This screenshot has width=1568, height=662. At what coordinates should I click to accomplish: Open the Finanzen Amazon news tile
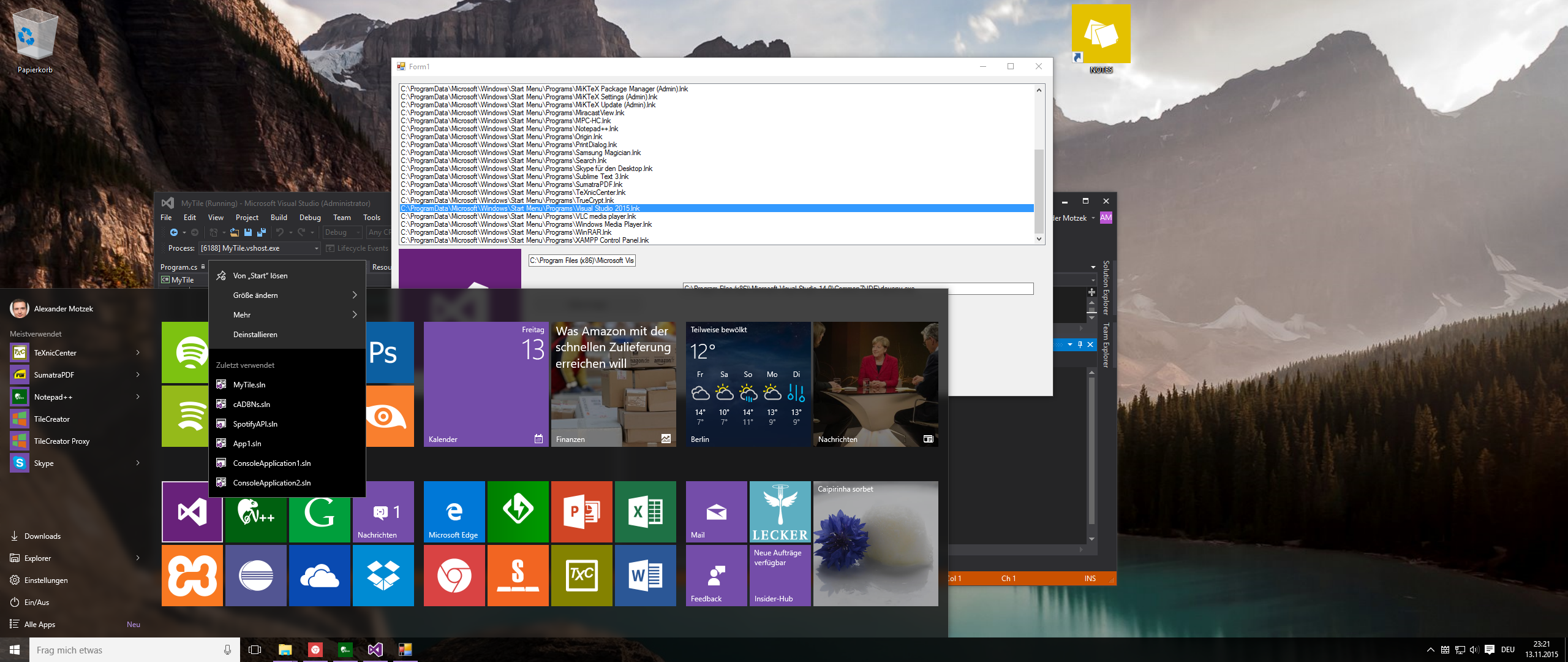click(614, 384)
